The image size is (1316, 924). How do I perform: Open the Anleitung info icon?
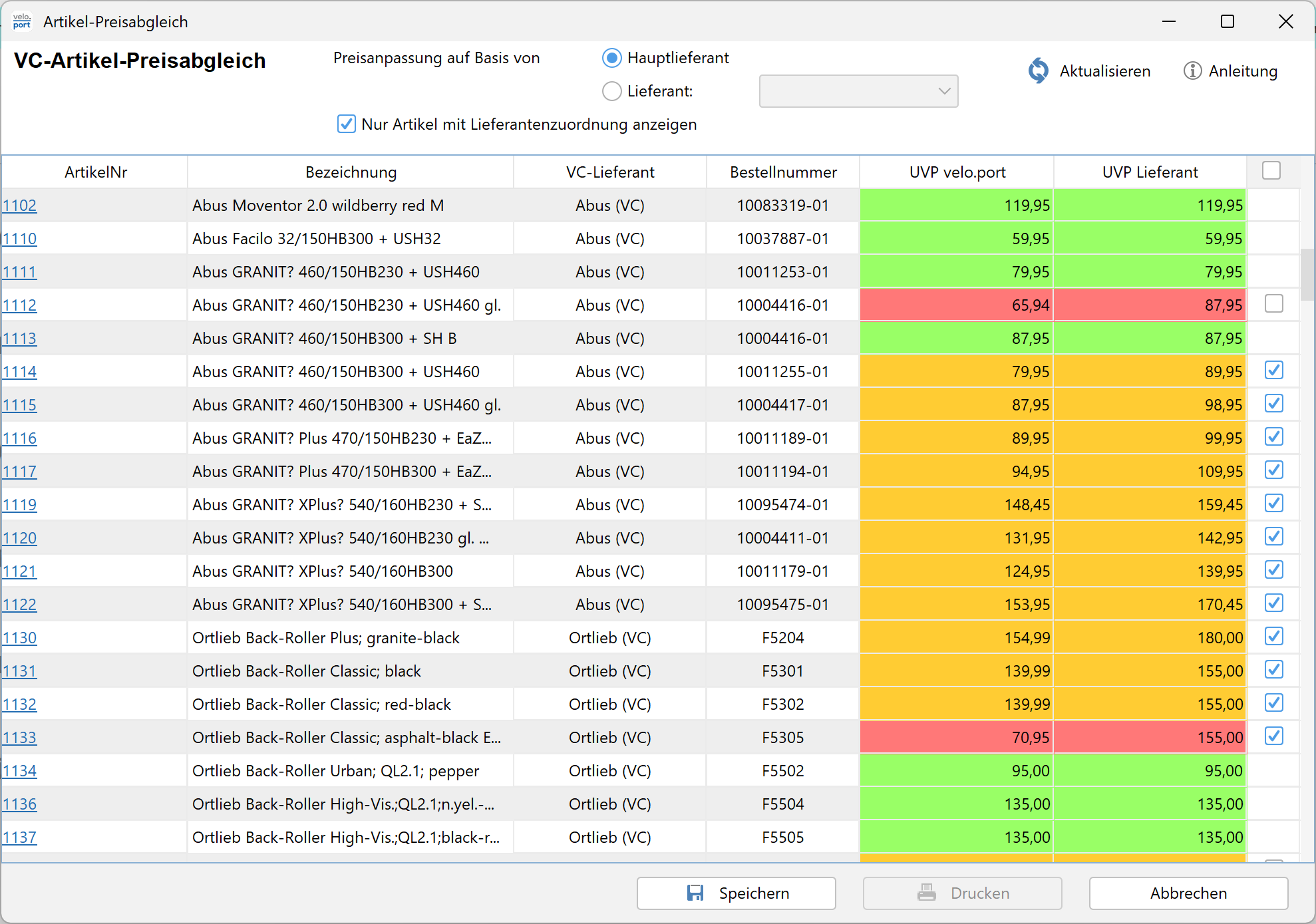1192,71
